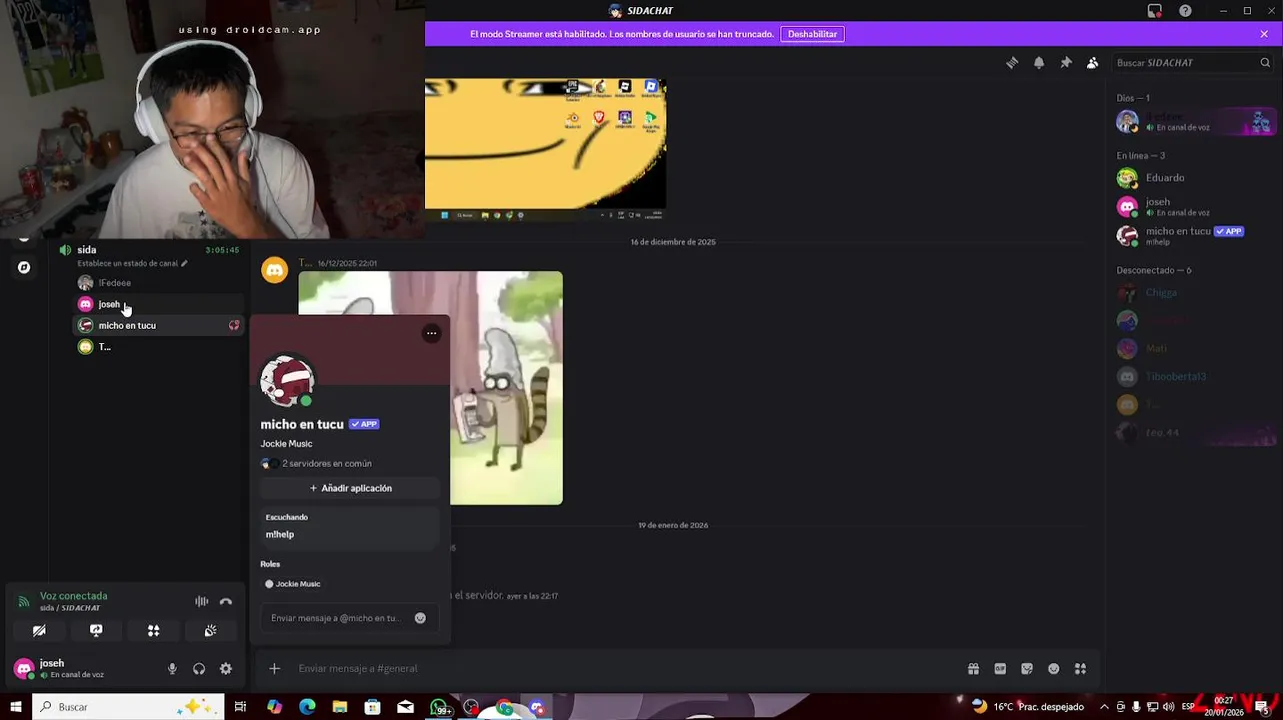Screen dimensions: 1283x720
Task: Message @micho en tucu from the profile field
Action: (336, 618)
